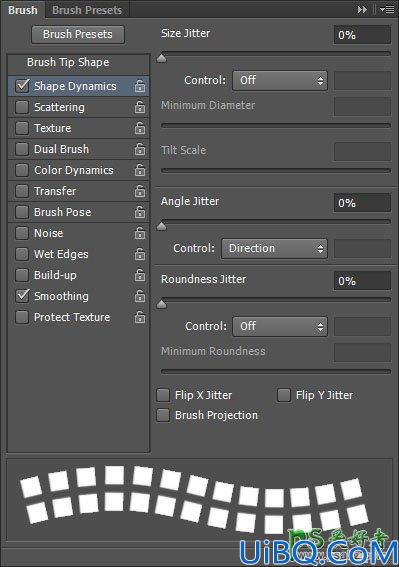Open the Roundness Jitter Control dropdown
399x567 pixels.
click(x=280, y=327)
